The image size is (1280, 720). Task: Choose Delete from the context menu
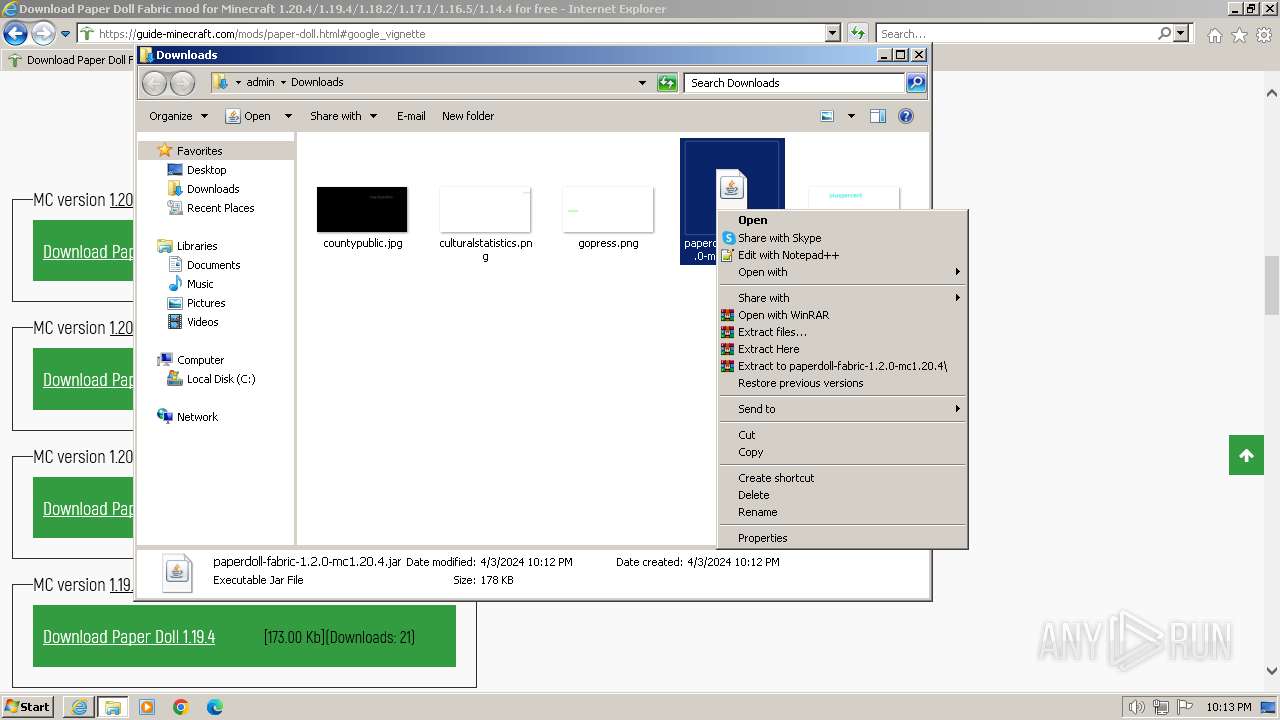coord(843,495)
